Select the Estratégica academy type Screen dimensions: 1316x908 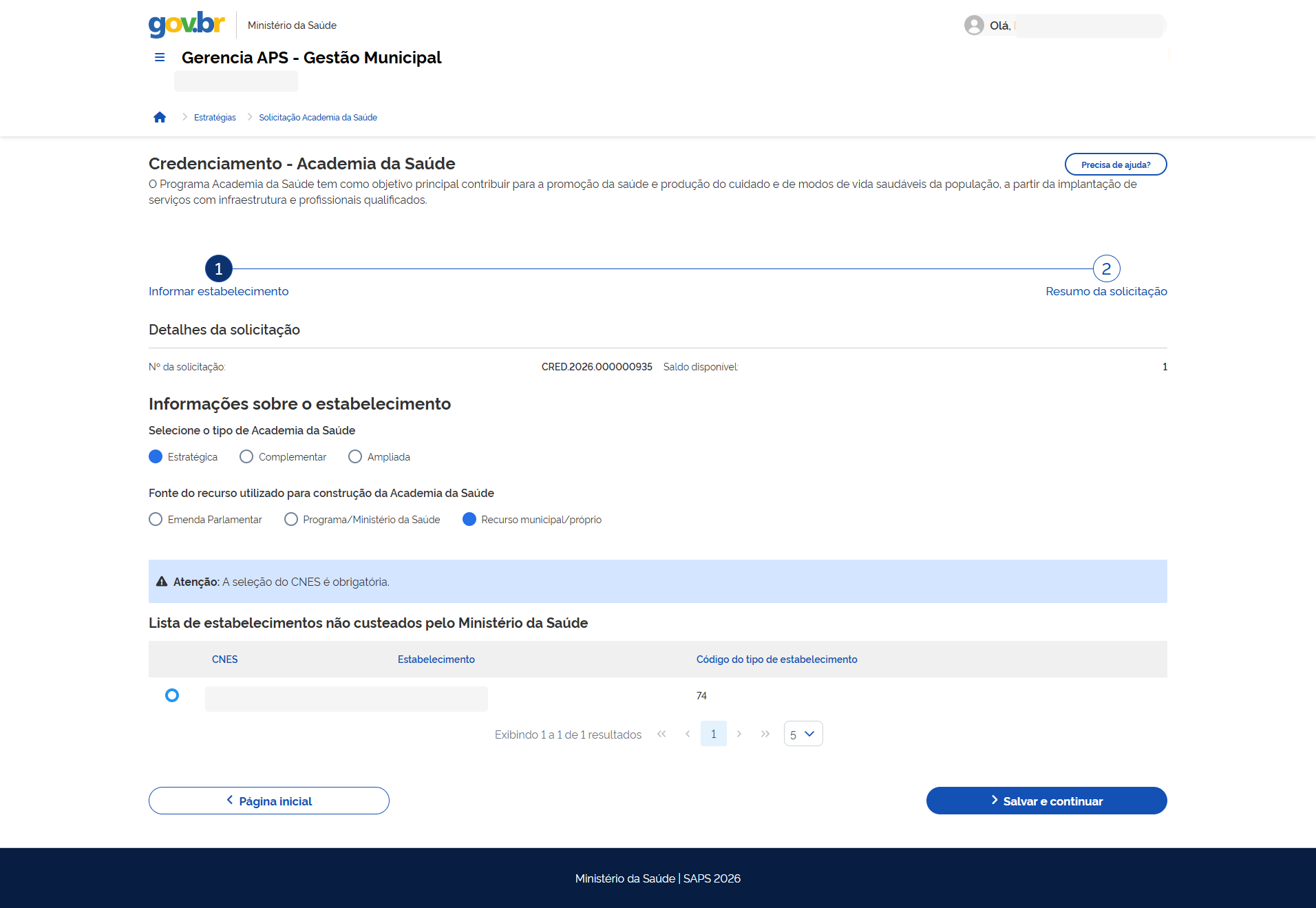pyautogui.click(x=156, y=456)
